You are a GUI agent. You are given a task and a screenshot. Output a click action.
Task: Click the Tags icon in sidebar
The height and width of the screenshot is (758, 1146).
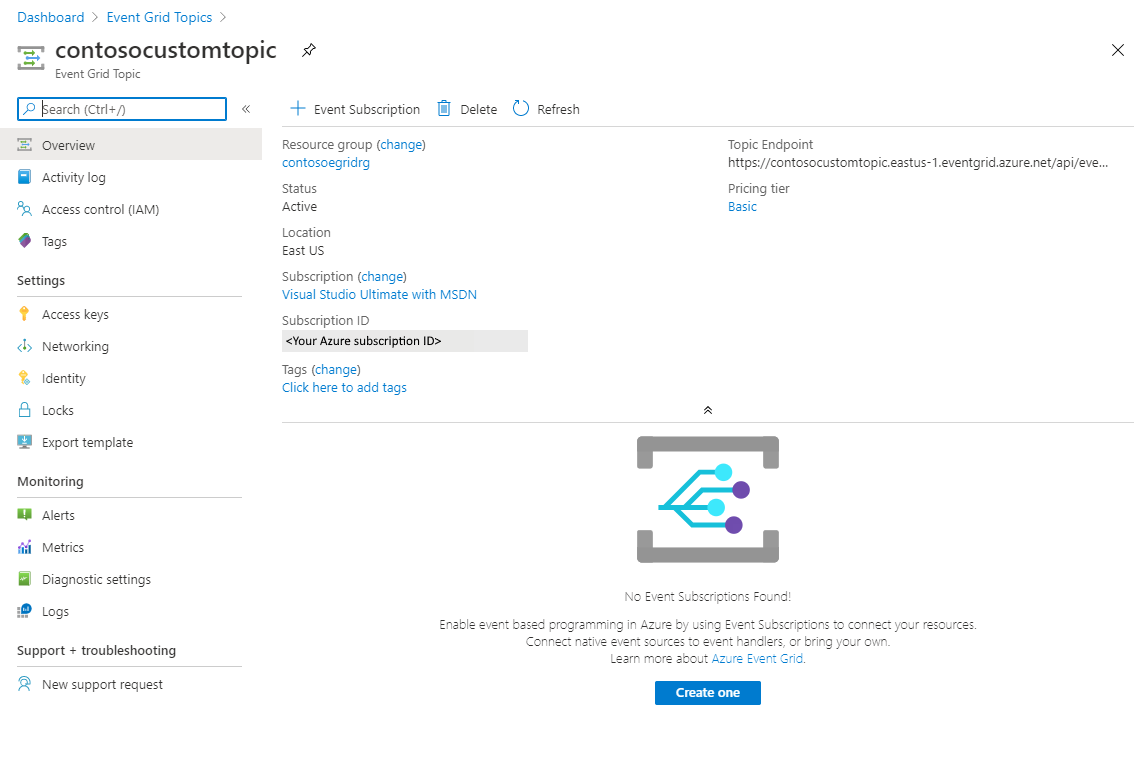[x=25, y=240]
